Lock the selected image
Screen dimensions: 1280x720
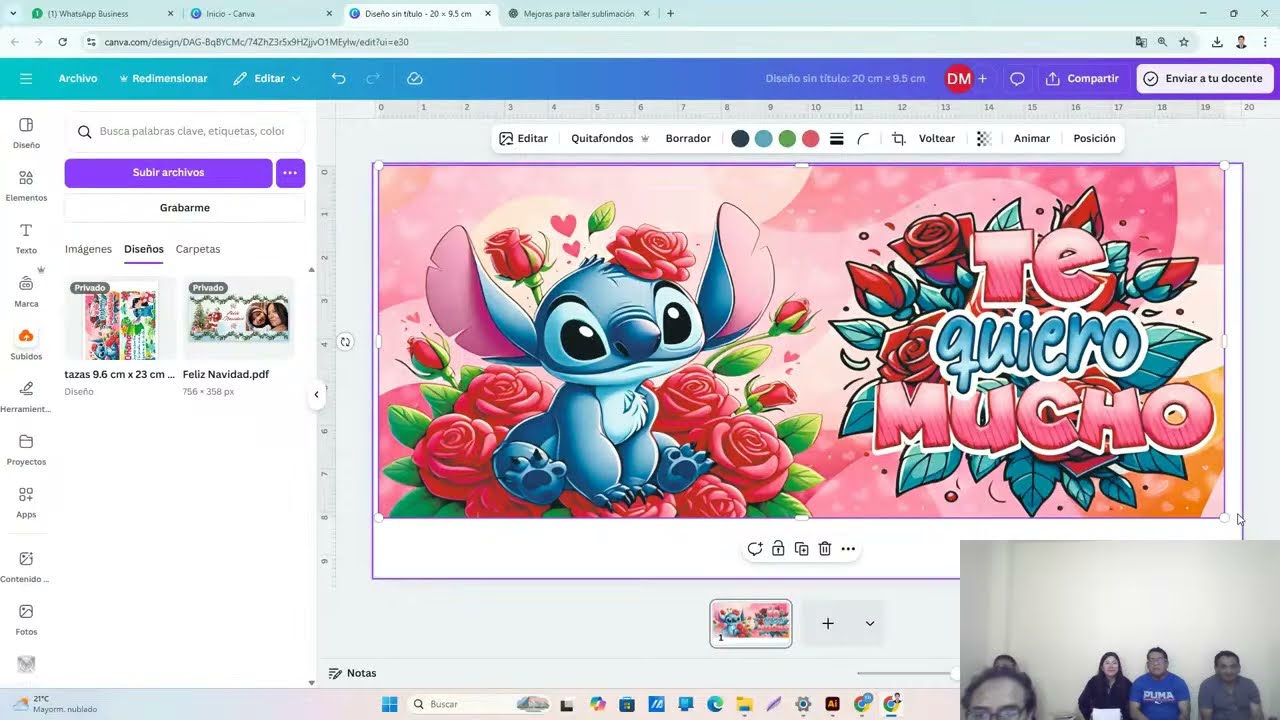[x=778, y=549]
